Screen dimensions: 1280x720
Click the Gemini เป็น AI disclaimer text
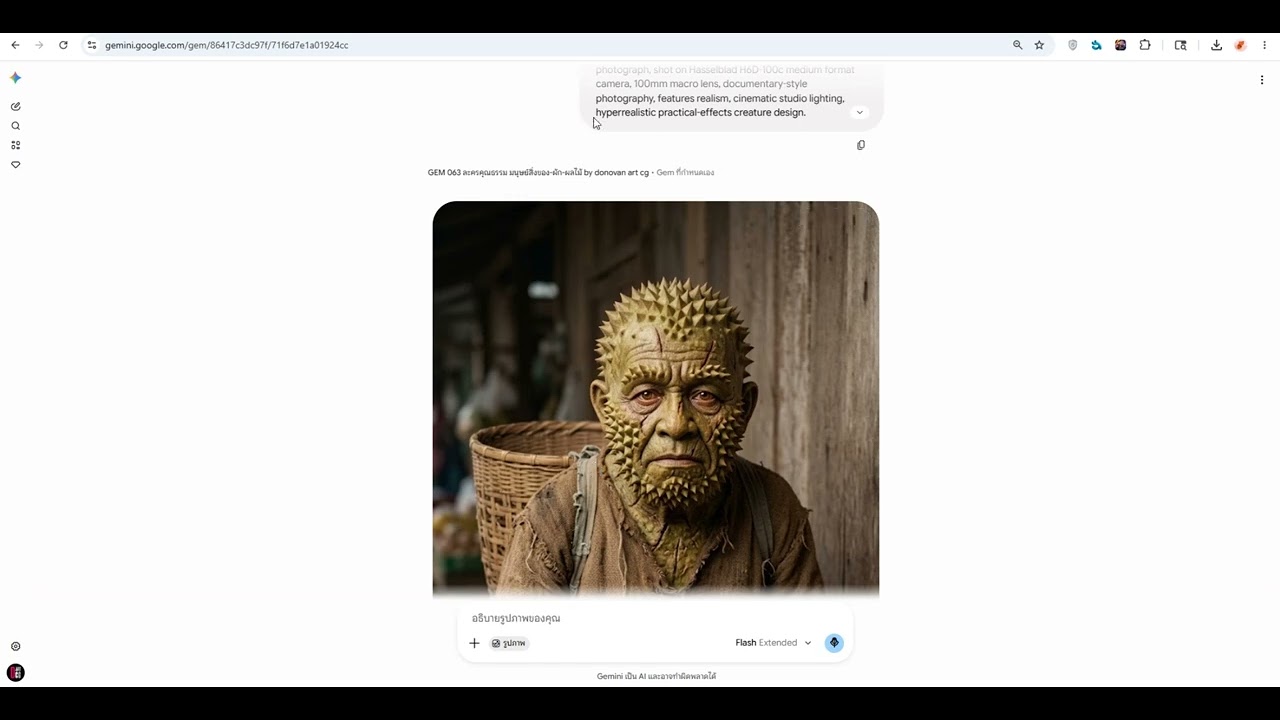(656, 676)
